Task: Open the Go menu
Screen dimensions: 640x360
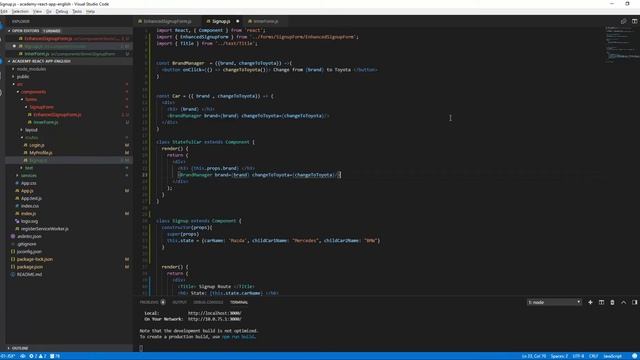Action: (49, 11)
